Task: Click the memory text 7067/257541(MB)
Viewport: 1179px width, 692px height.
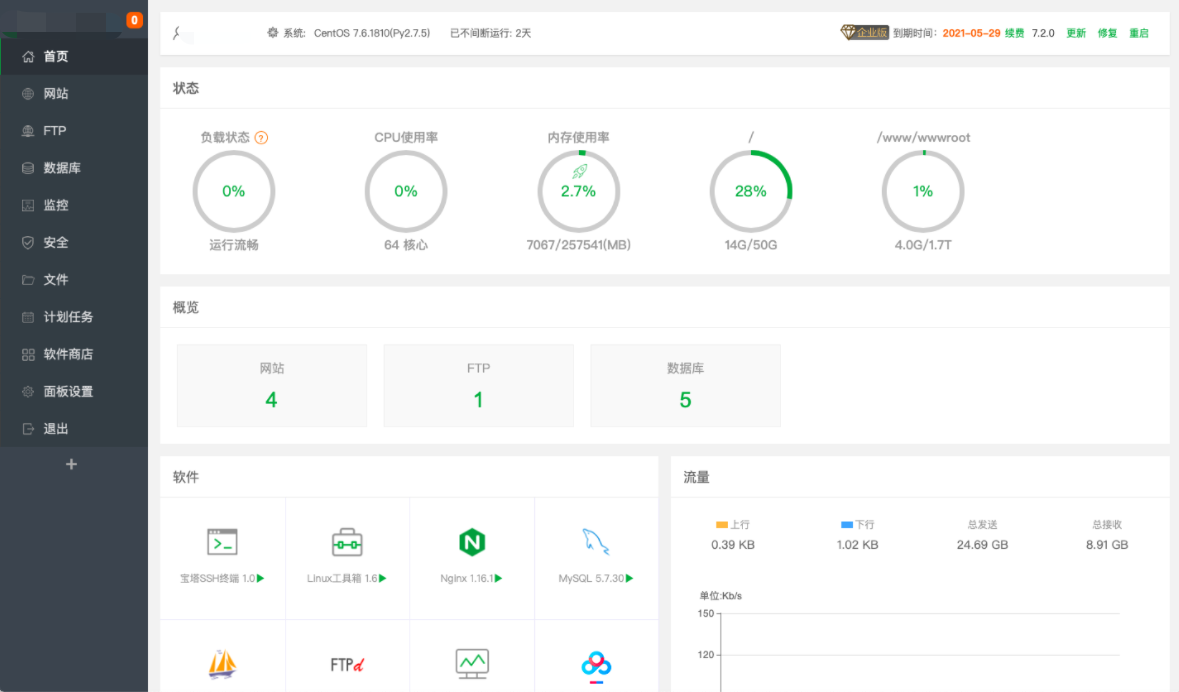Action: click(x=579, y=245)
